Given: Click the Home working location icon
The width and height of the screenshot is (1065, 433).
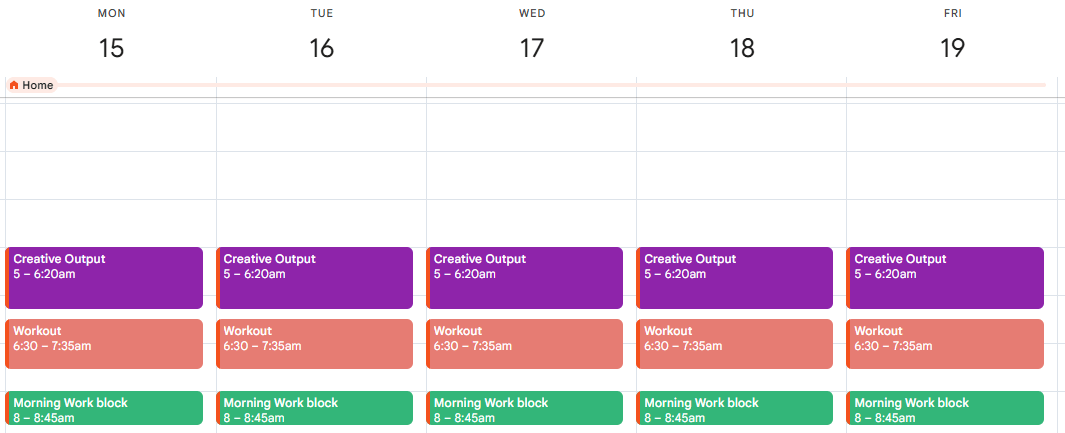Looking at the screenshot, I should tap(14, 86).
